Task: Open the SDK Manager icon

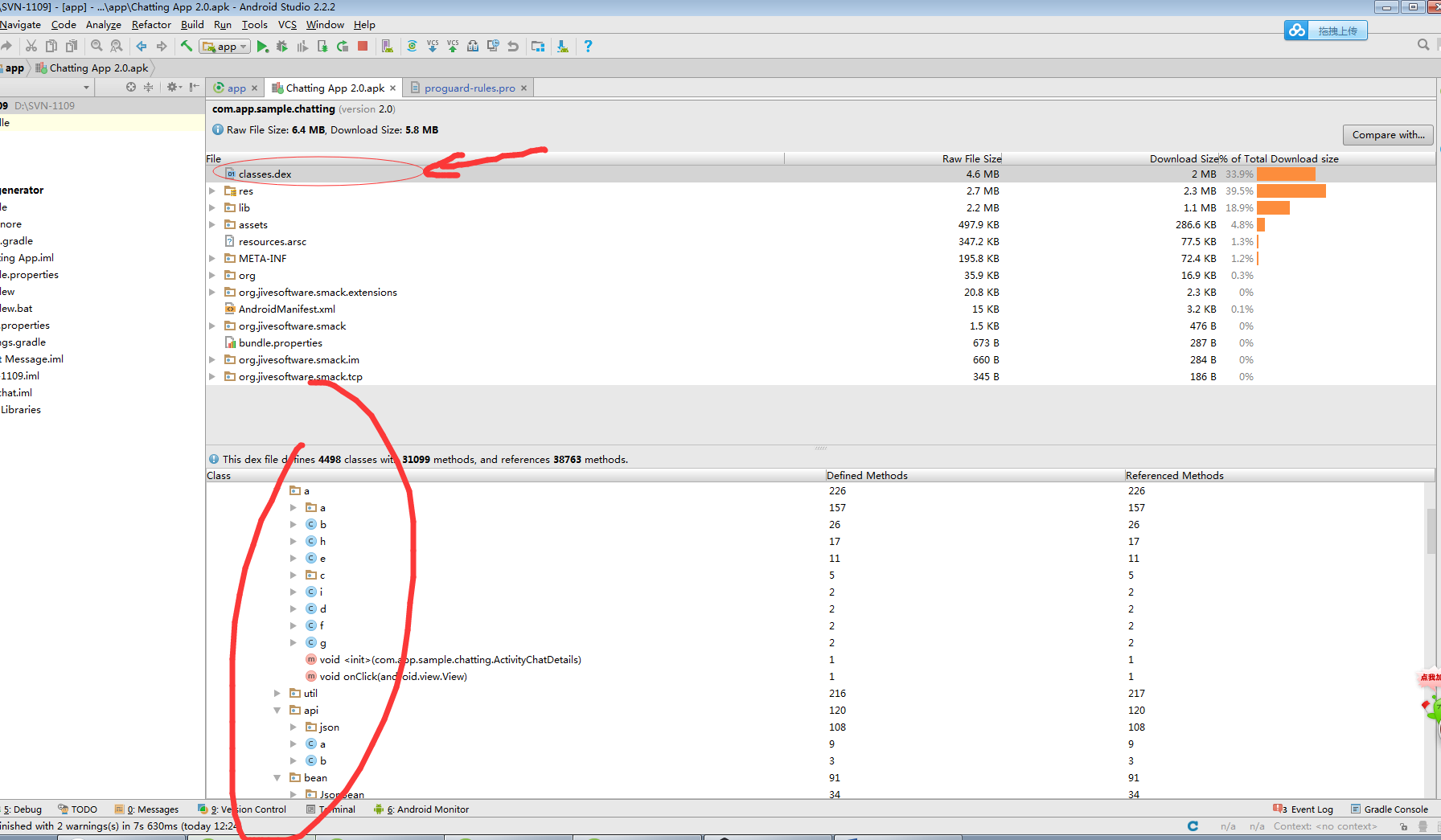Action: (x=563, y=46)
